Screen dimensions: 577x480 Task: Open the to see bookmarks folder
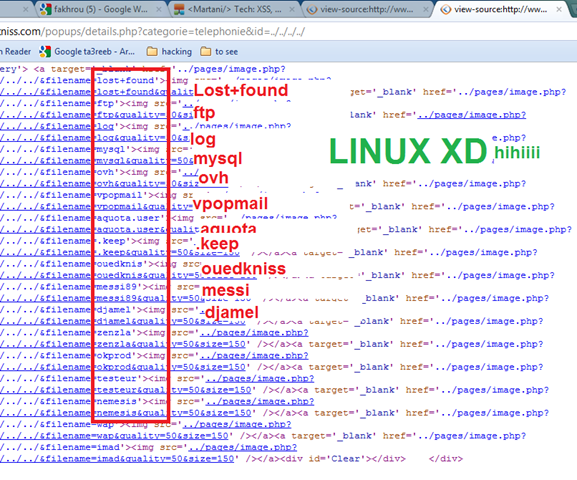pyautogui.click(x=219, y=52)
